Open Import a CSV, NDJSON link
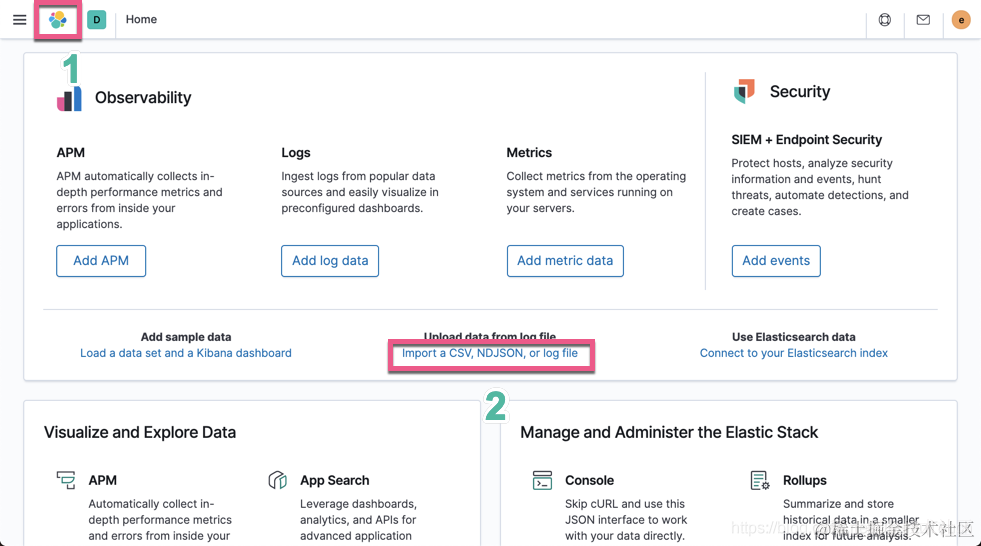The image size is (981, 546). [x=490, y=353]
